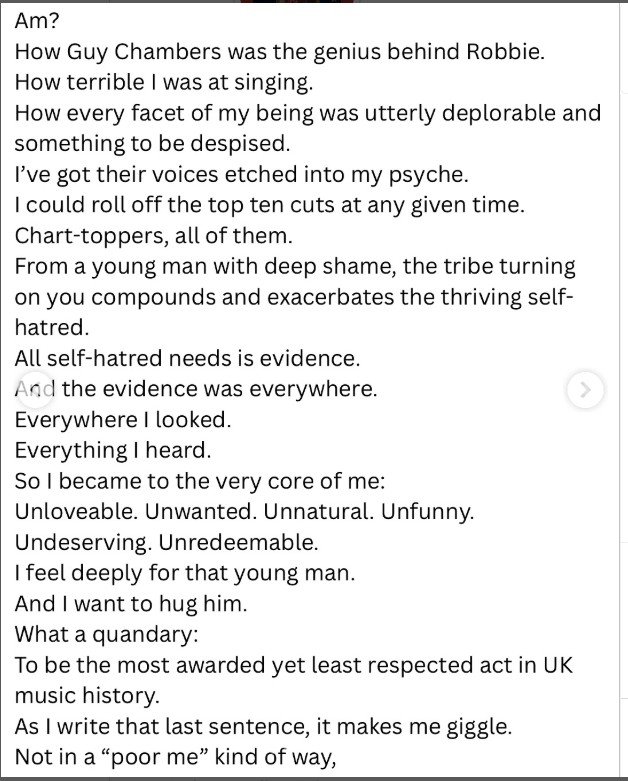Screen dimensions: 628x781
Task: Click the word 'Unloveable.'
Action: [76, 512]
